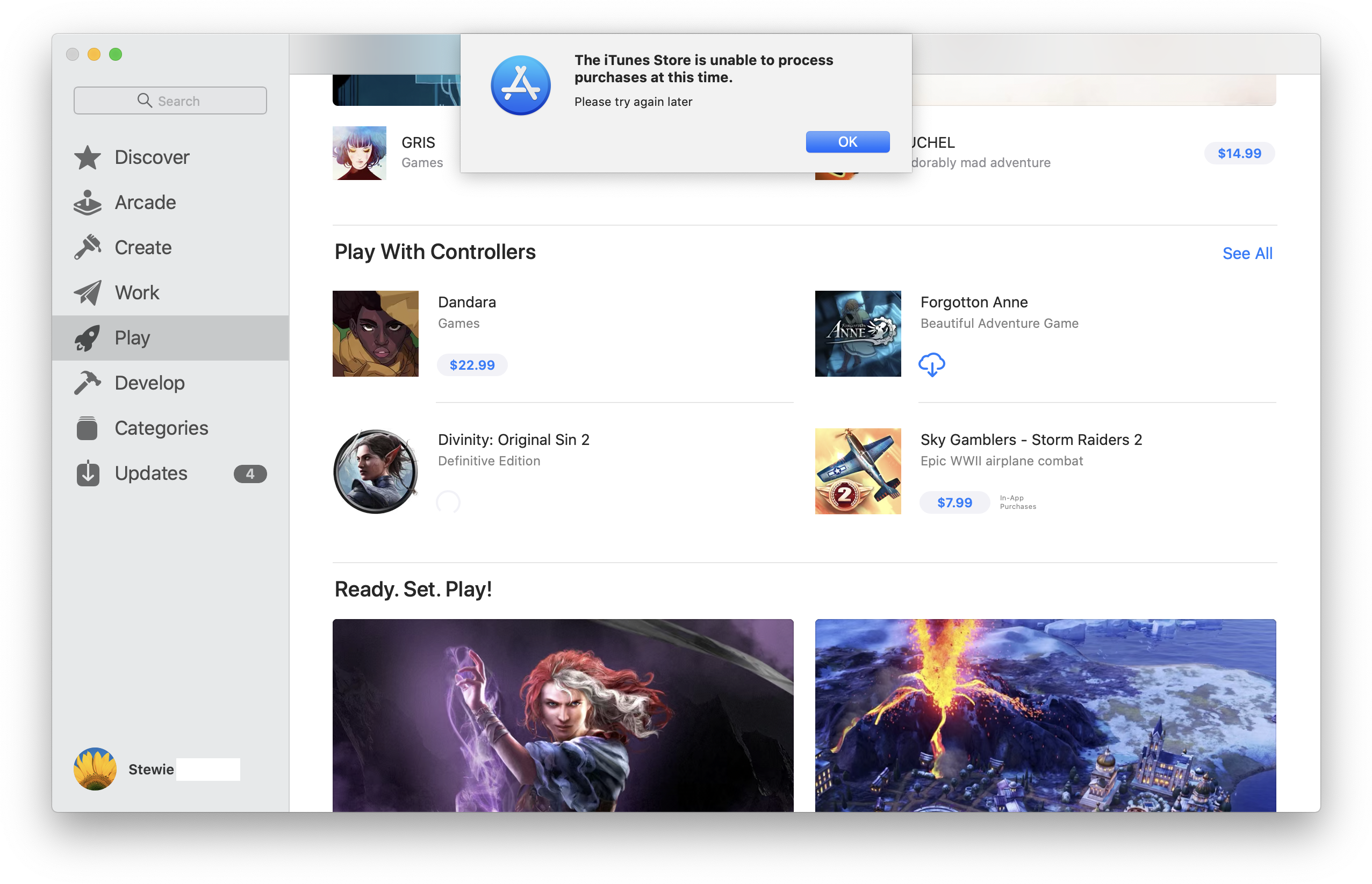Click the Epic WWII airplane combat subtitle

click(x=1001, y=461)
